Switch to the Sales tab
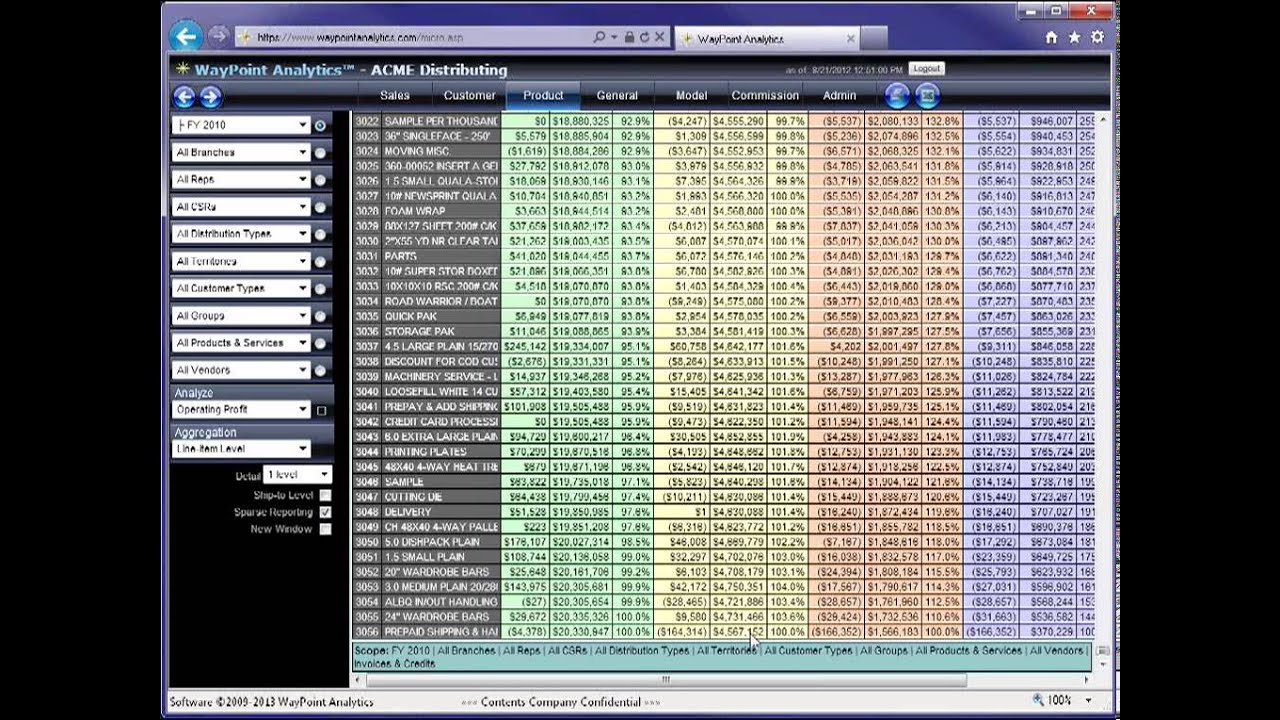The width and height of the screenshot is (1280, 720). pyautogui.click(x=394, y=95)
